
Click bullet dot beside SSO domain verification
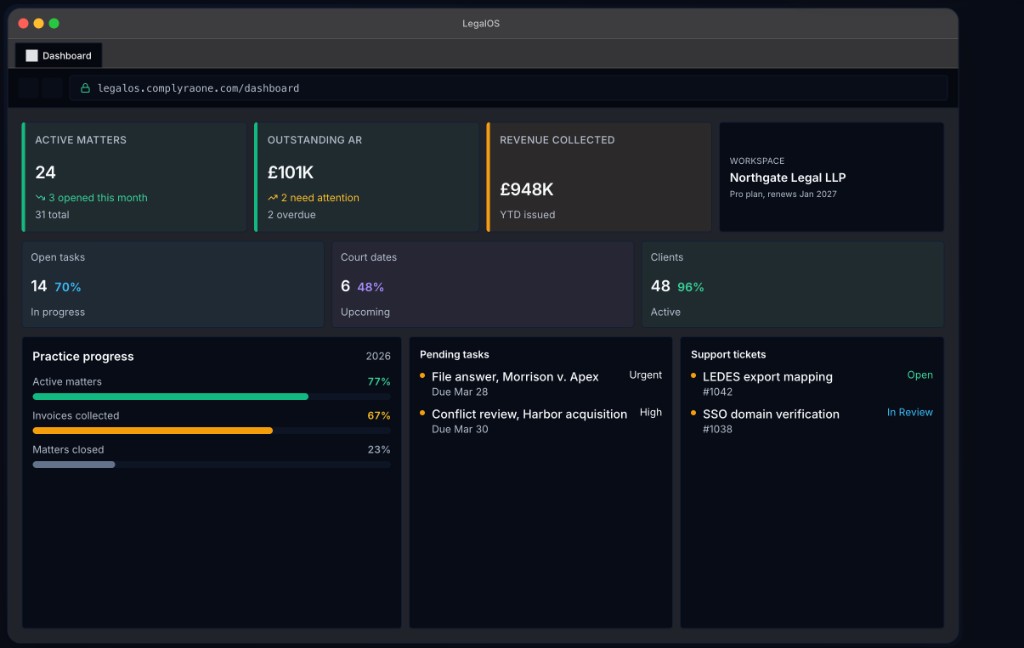pyautogui.click(x=694, y=413)
